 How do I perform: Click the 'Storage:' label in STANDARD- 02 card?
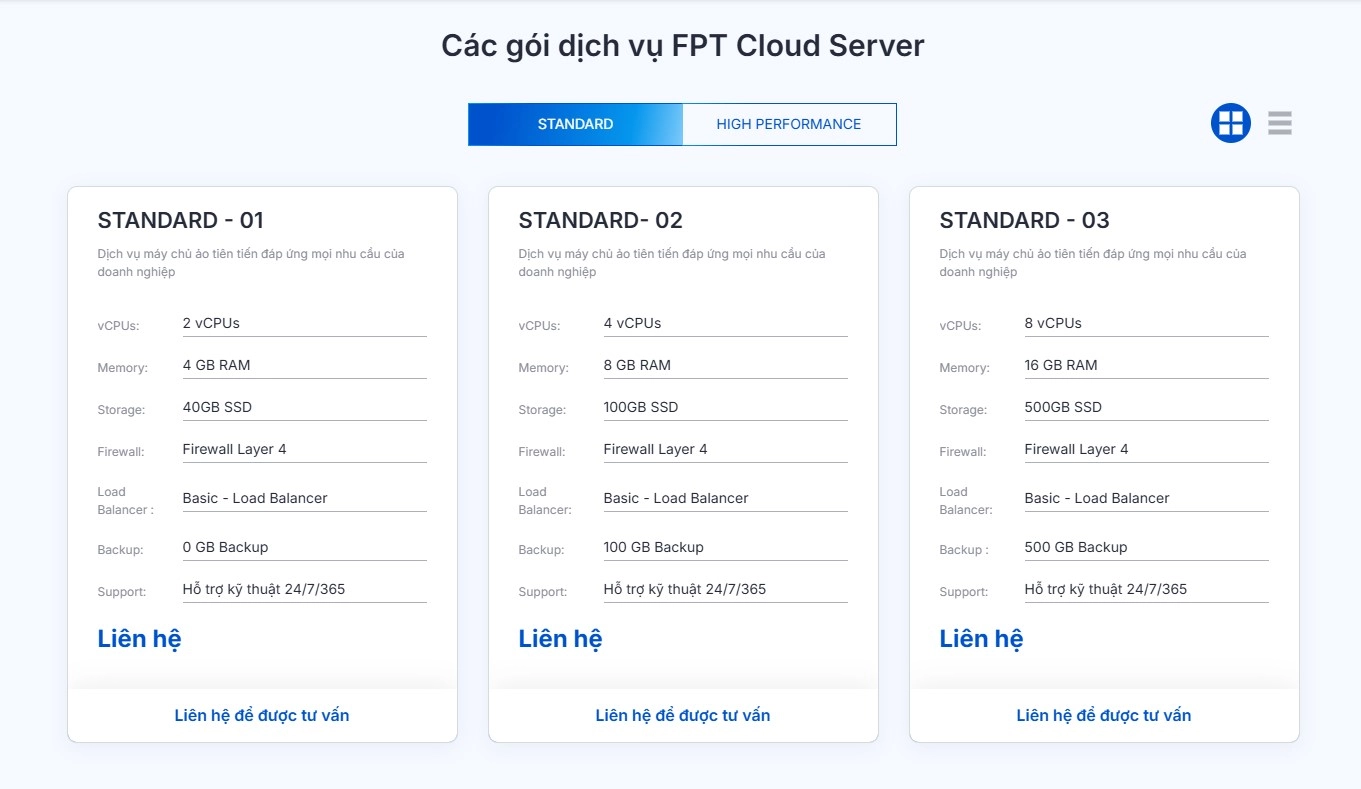point(542,410)
